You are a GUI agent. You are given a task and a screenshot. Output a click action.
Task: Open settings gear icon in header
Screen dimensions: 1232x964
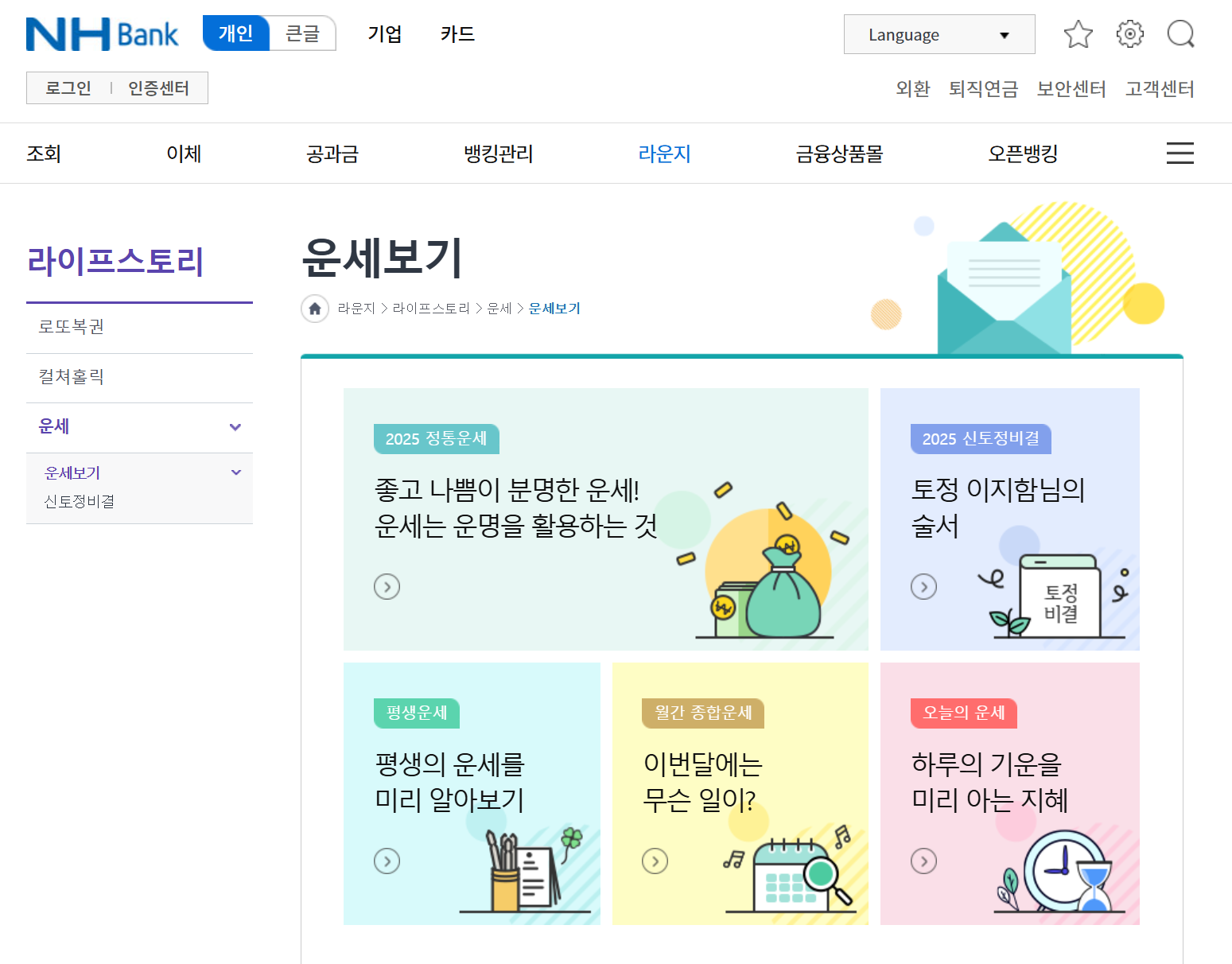[x=1130, y=34]
